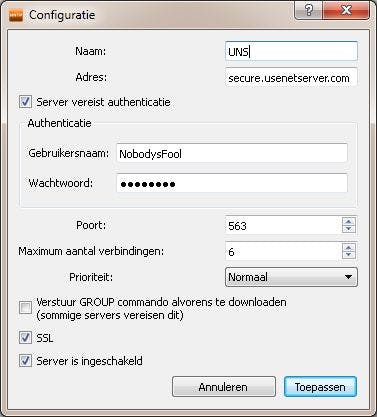Click the Maximum aantal verbindingen: label
Screen dimensions: 377x417
point(91,251)
